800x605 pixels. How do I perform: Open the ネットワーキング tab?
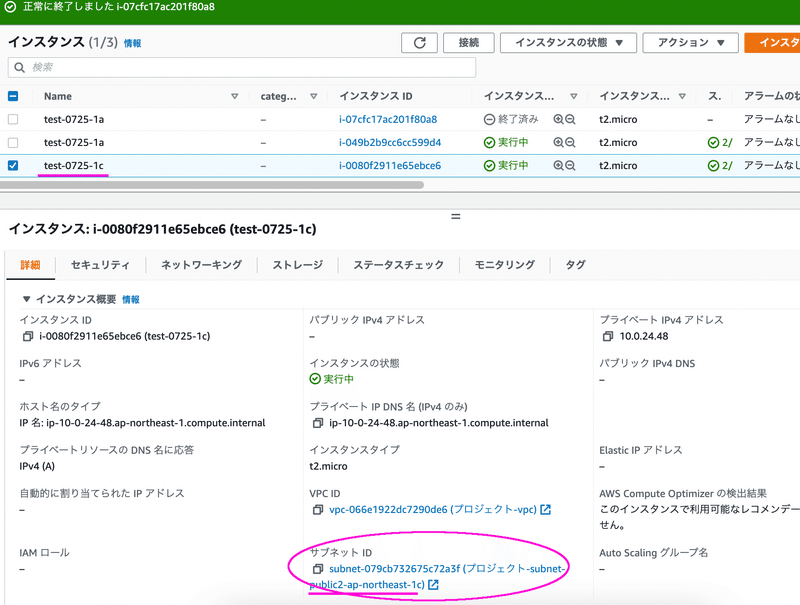point(202,265)
